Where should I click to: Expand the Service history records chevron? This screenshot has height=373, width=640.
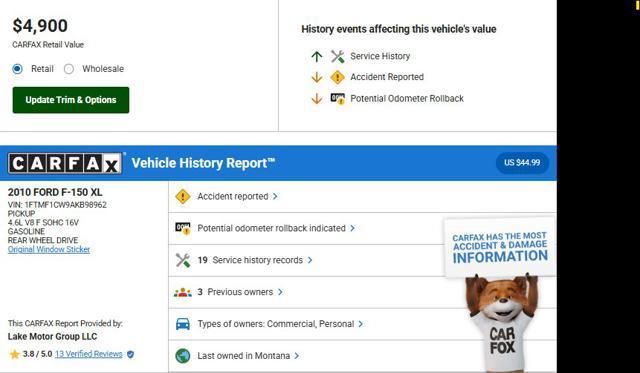(x=310, y=260)
